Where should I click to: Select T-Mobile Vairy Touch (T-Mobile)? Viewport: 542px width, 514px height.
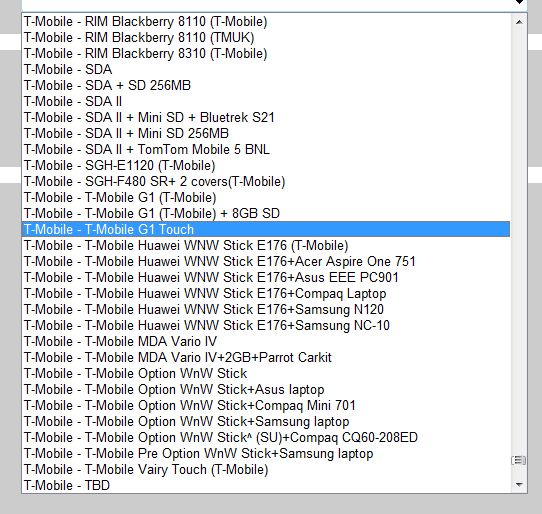coord(265,469)
